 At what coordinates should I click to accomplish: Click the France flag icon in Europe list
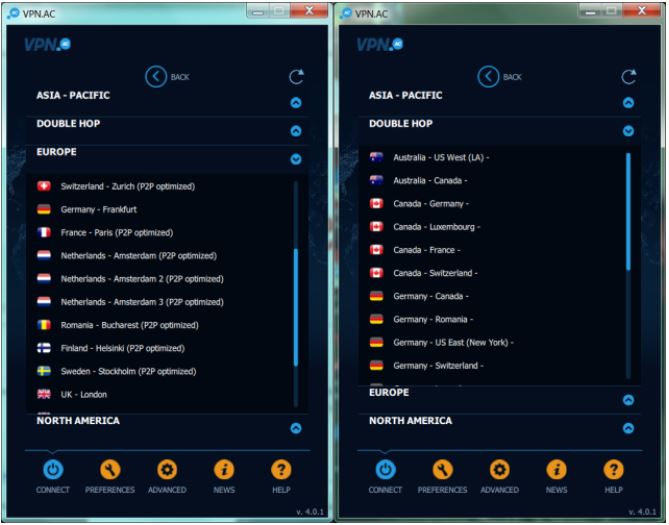point(44,232)
